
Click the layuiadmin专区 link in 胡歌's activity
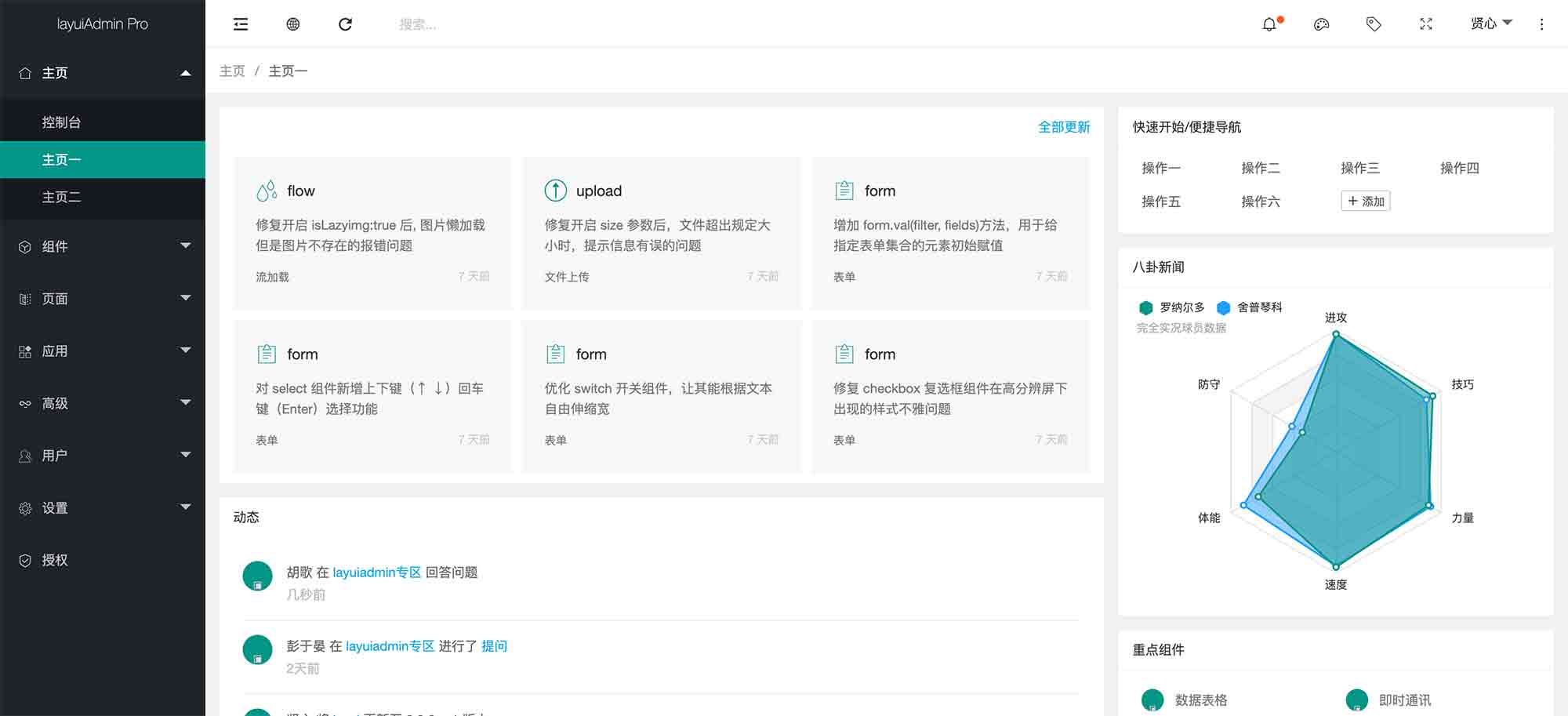pos(377,572)
